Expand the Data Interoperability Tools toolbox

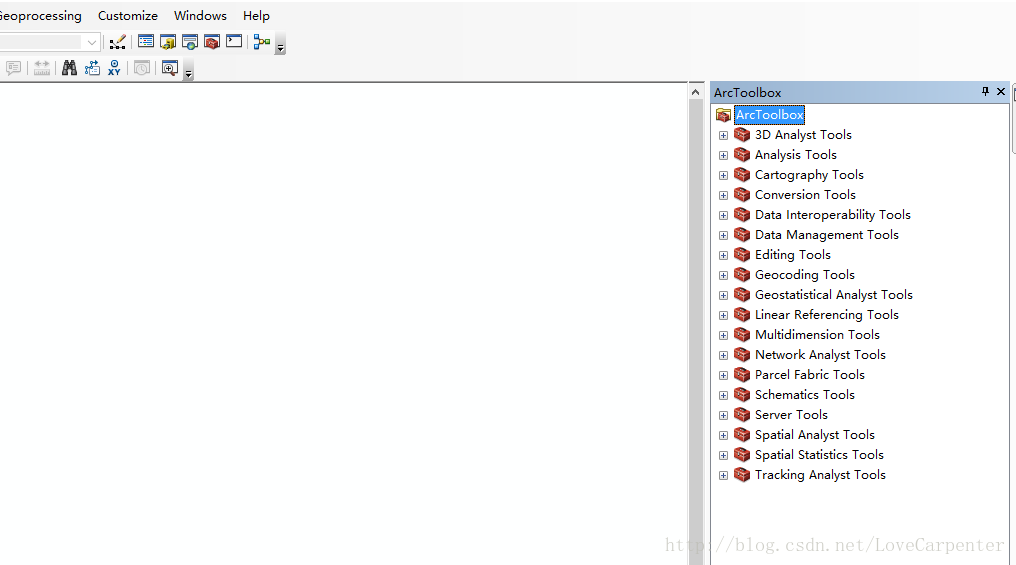tap(723, 216)
